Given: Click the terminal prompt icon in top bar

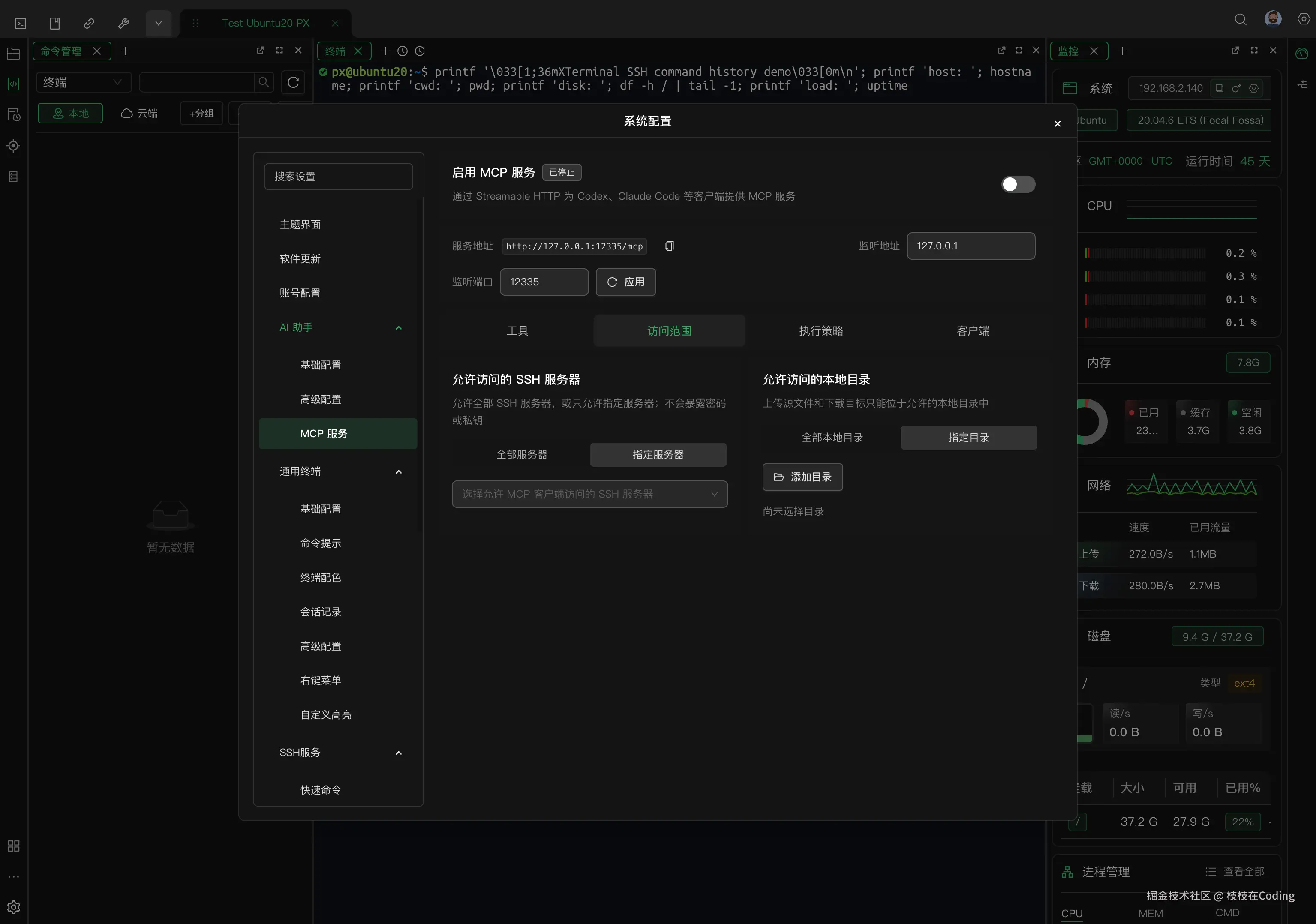Looking at the screenshot, I should (x=21, y=24).
